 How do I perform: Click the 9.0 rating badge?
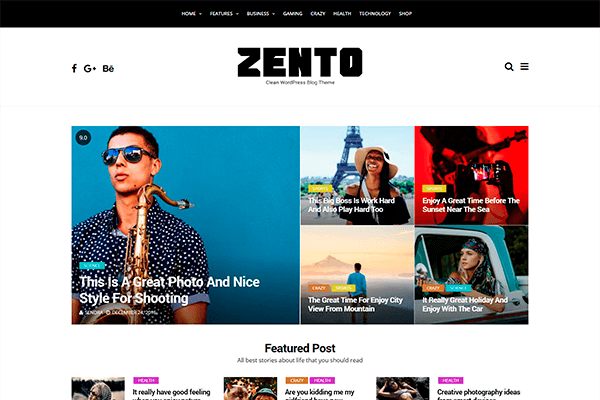tap(83, 138)
